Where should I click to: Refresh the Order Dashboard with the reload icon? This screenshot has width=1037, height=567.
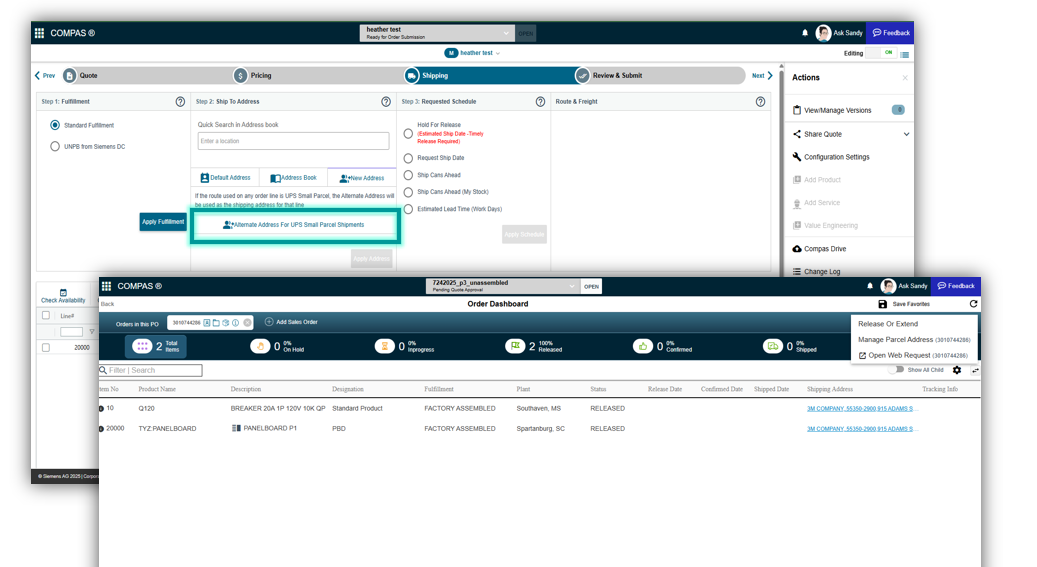click(974, 304)
